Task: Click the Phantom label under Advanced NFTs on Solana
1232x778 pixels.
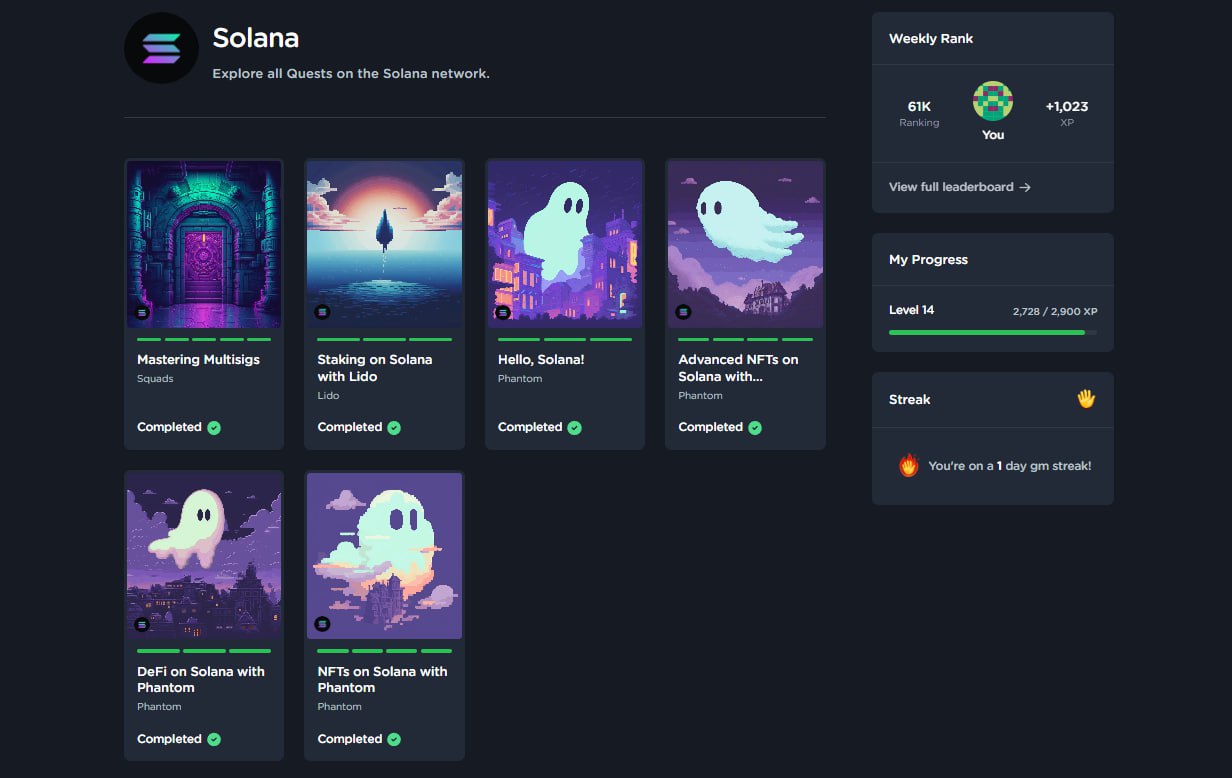Action: tap(700, 396)
